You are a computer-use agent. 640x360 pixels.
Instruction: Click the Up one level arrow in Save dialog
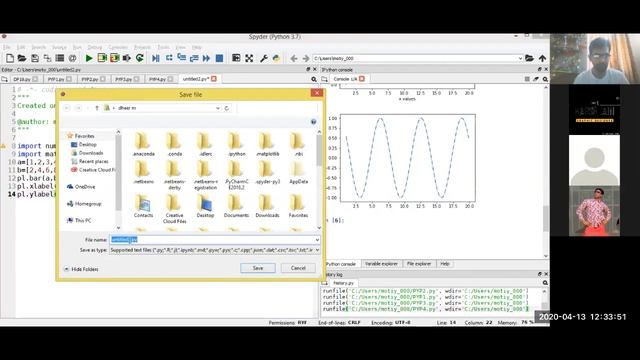[x=97, y=108]
